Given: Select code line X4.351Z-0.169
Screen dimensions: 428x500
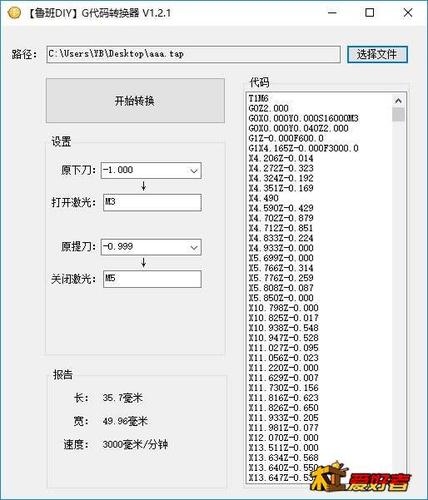Looking at the screenshot, I should 281,188.
